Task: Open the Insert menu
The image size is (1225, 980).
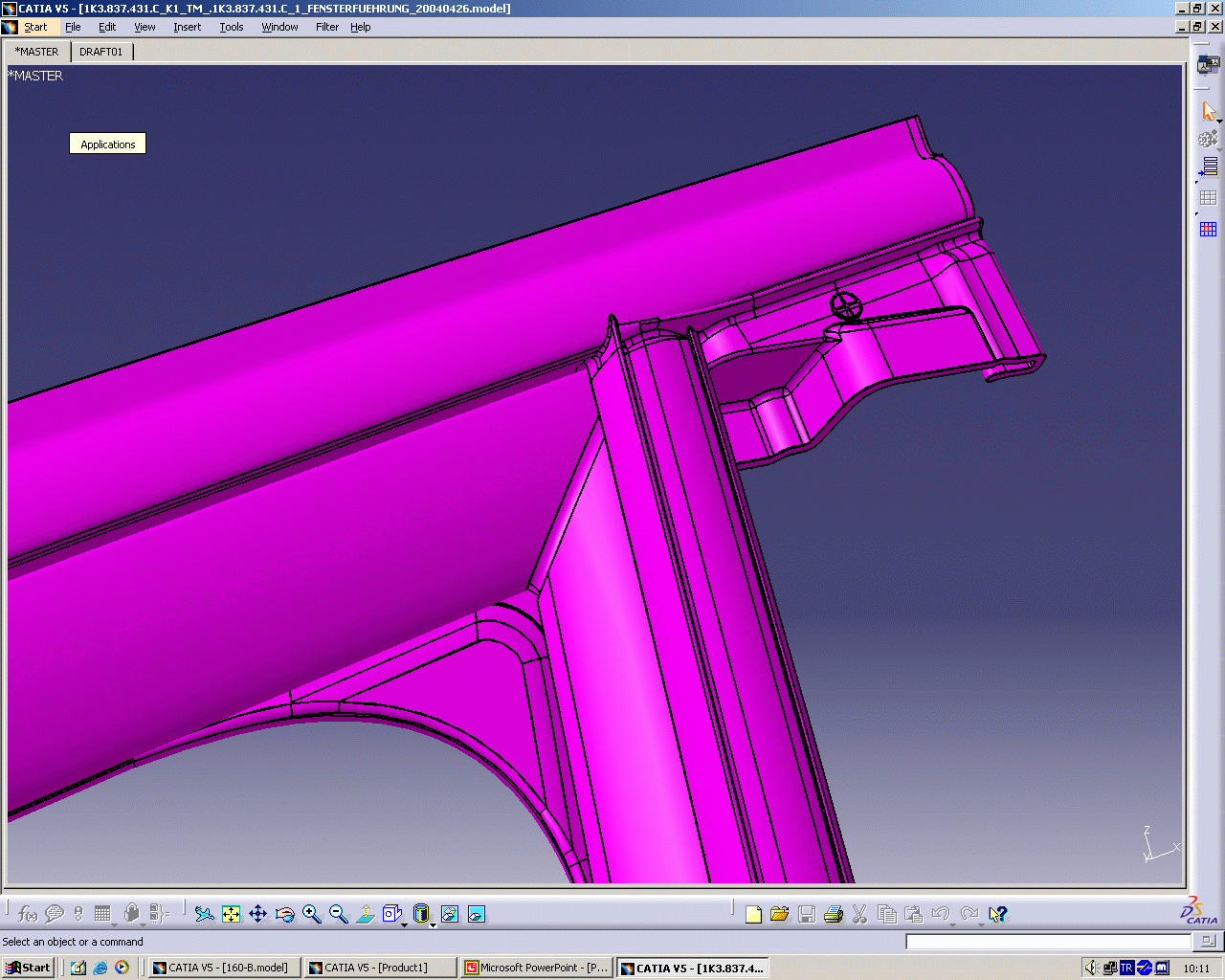Action: click(187, 27)
